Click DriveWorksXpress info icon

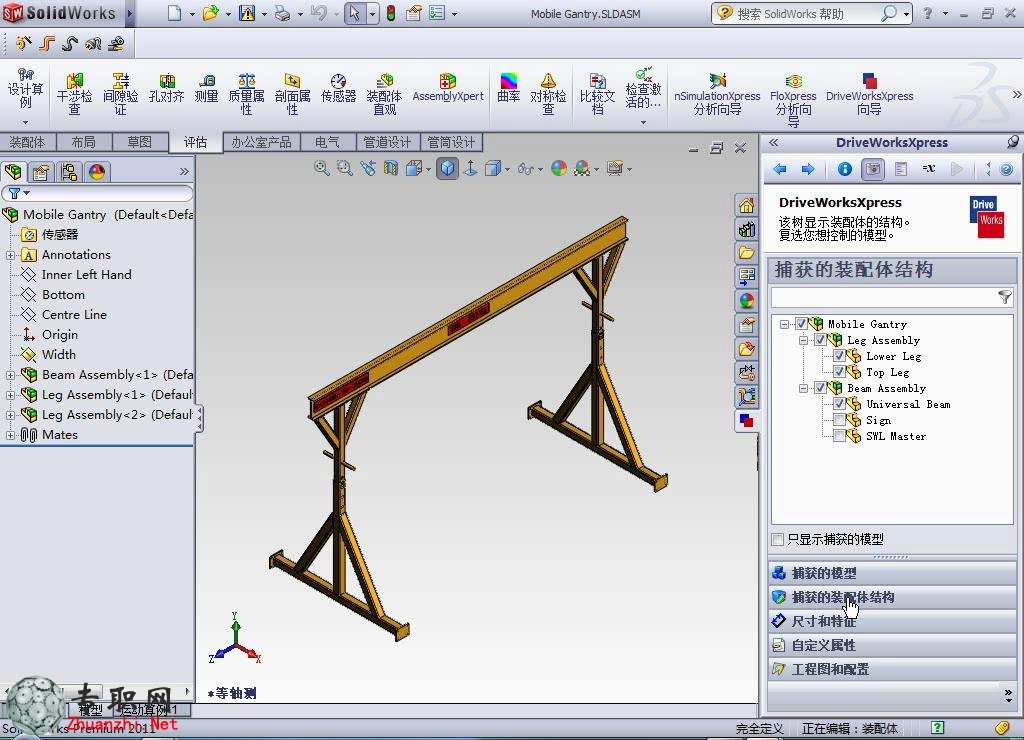pyautogui.click(x=844, y=169)
